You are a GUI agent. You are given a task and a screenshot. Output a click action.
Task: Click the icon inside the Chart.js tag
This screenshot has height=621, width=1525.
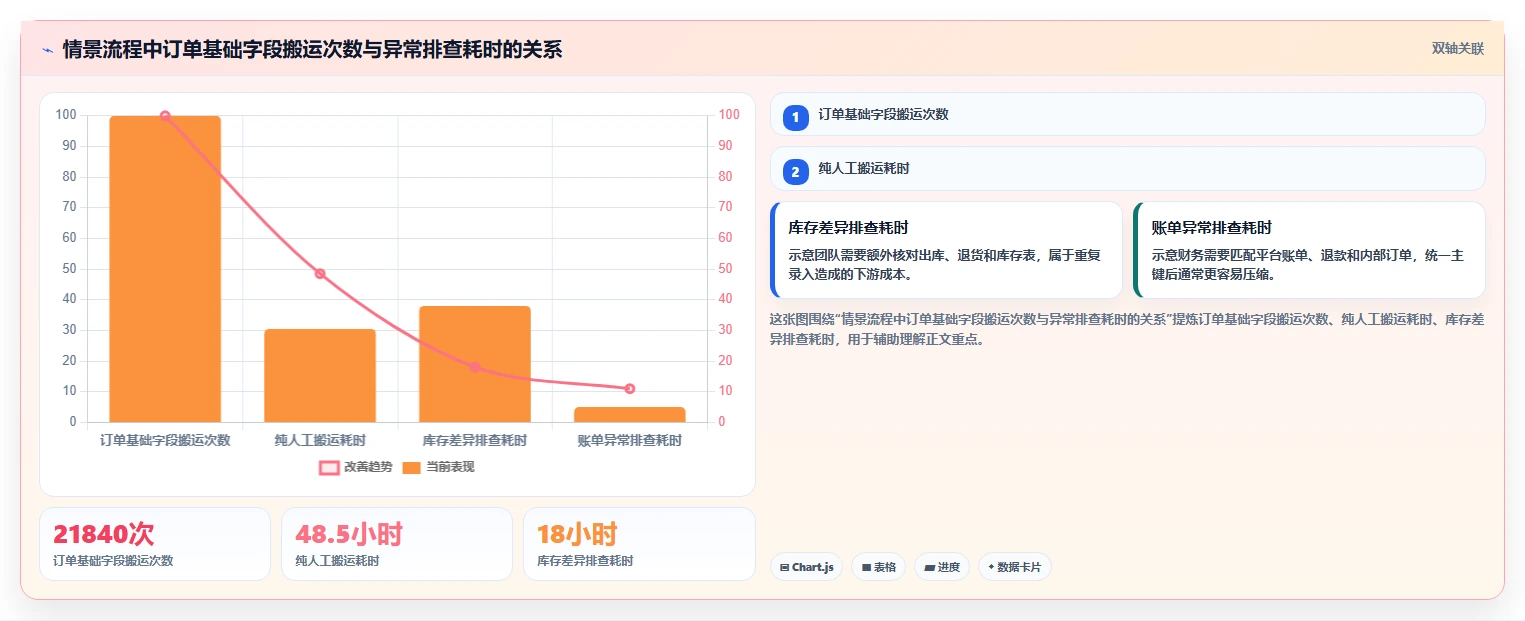coord(785,567)
